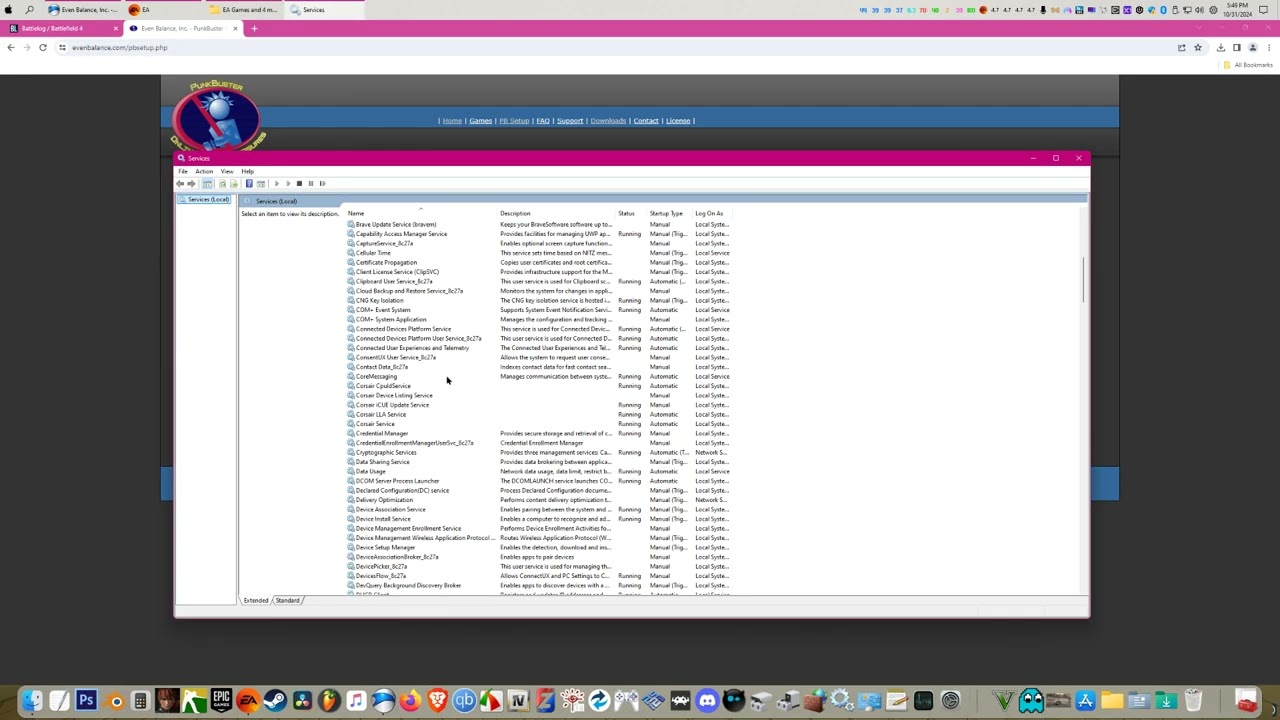This screenshot has height=720, width=1280.
Task: Click the Forward arrow in Services toolbar
Action: point(191,184)
